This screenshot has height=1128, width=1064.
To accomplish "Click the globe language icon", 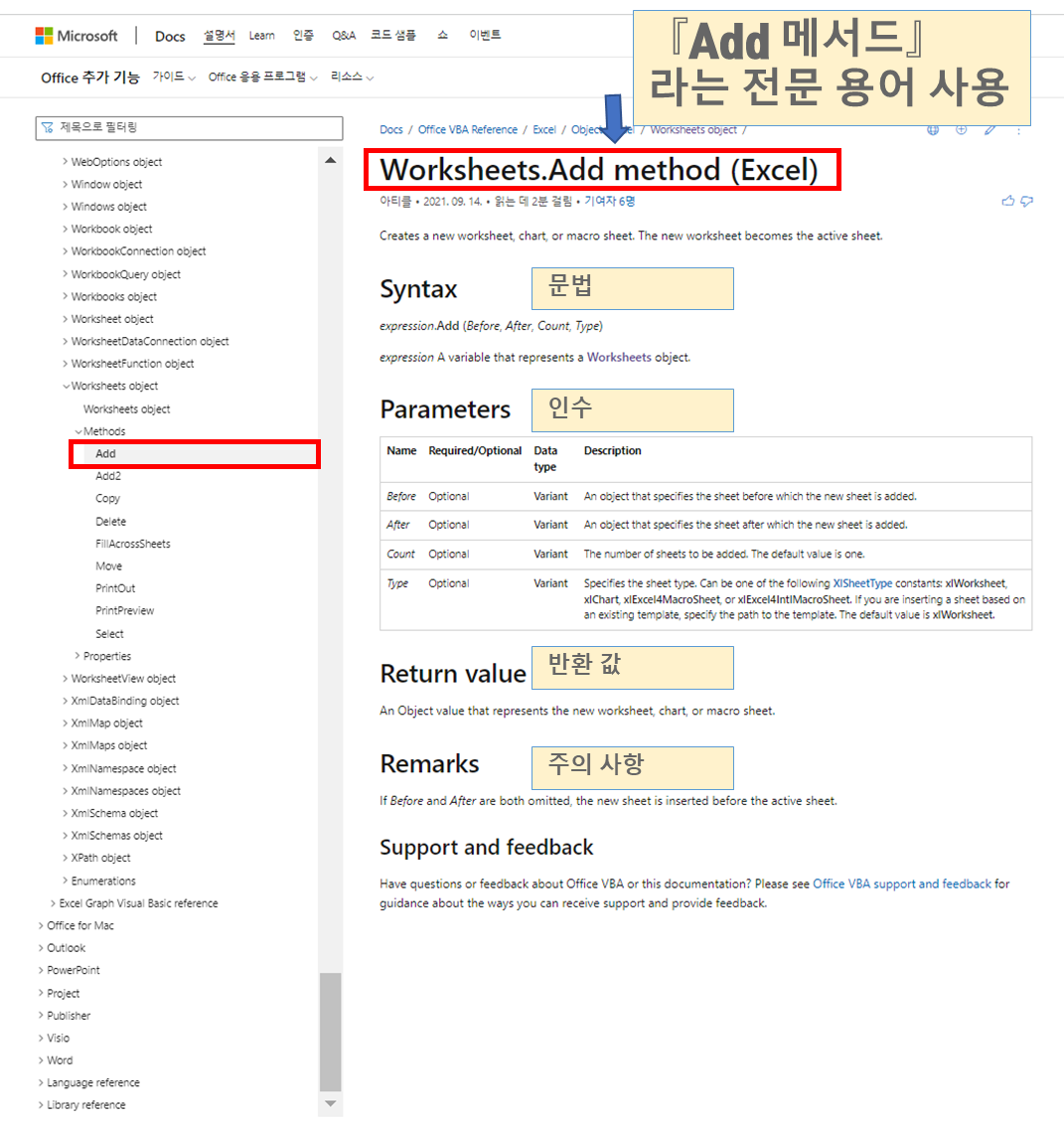I will pyautogui.click(x=933, y=129).
